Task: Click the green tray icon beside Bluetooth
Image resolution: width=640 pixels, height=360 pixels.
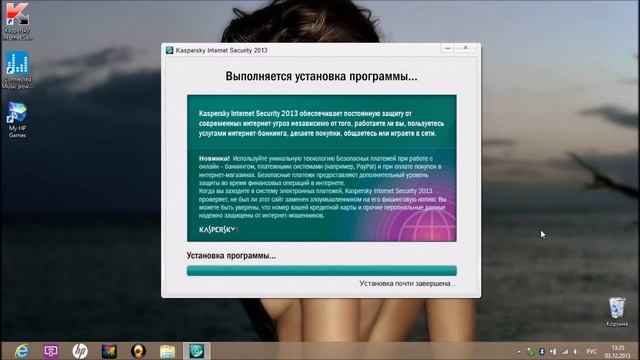Action: pos(531,351)
